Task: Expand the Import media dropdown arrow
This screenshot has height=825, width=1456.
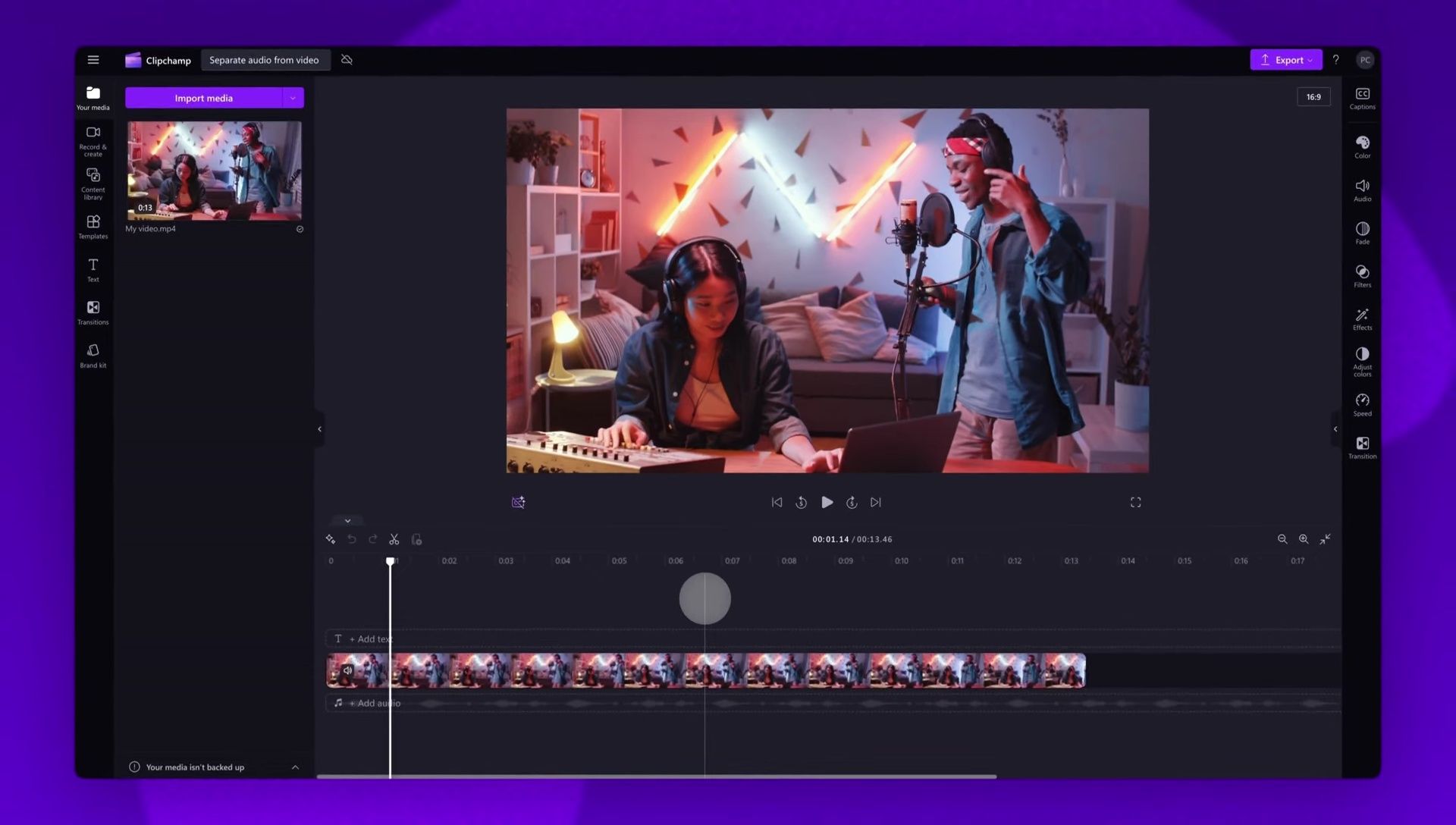Action: pos(293,98)
